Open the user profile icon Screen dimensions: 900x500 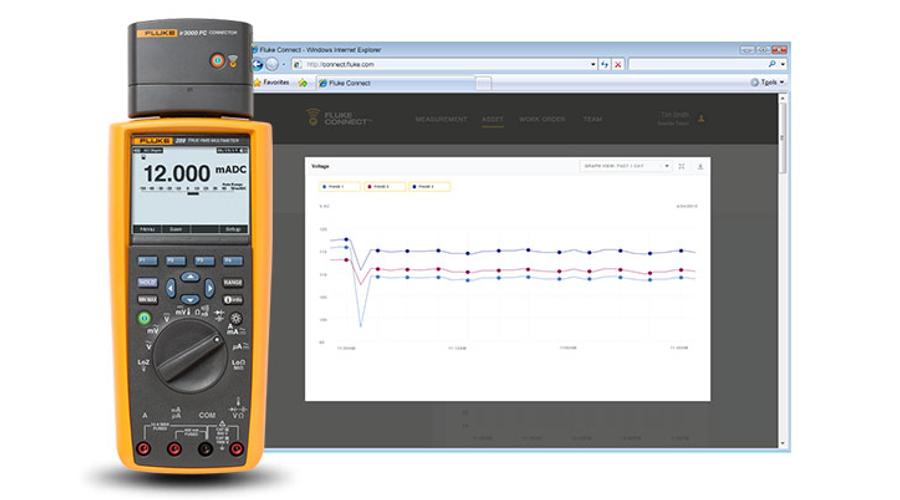coord(701,119)
